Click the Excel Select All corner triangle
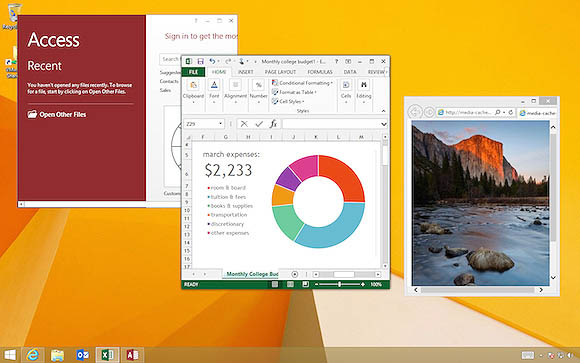Screen dimensions: 580x363 188,137
